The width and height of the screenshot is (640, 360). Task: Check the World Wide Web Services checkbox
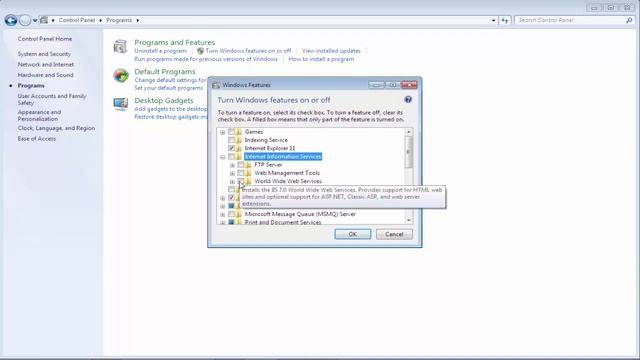pos(241,181)
